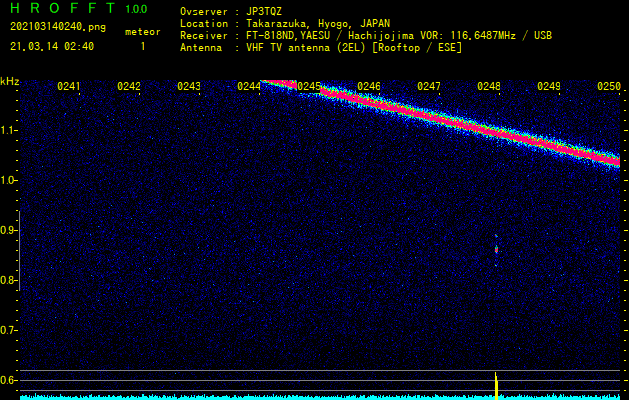This screenshot has height=400, width=629.
Task: Select the 1.1 frequency axis label
Action: pyautogui.click(x=9, y=130)
